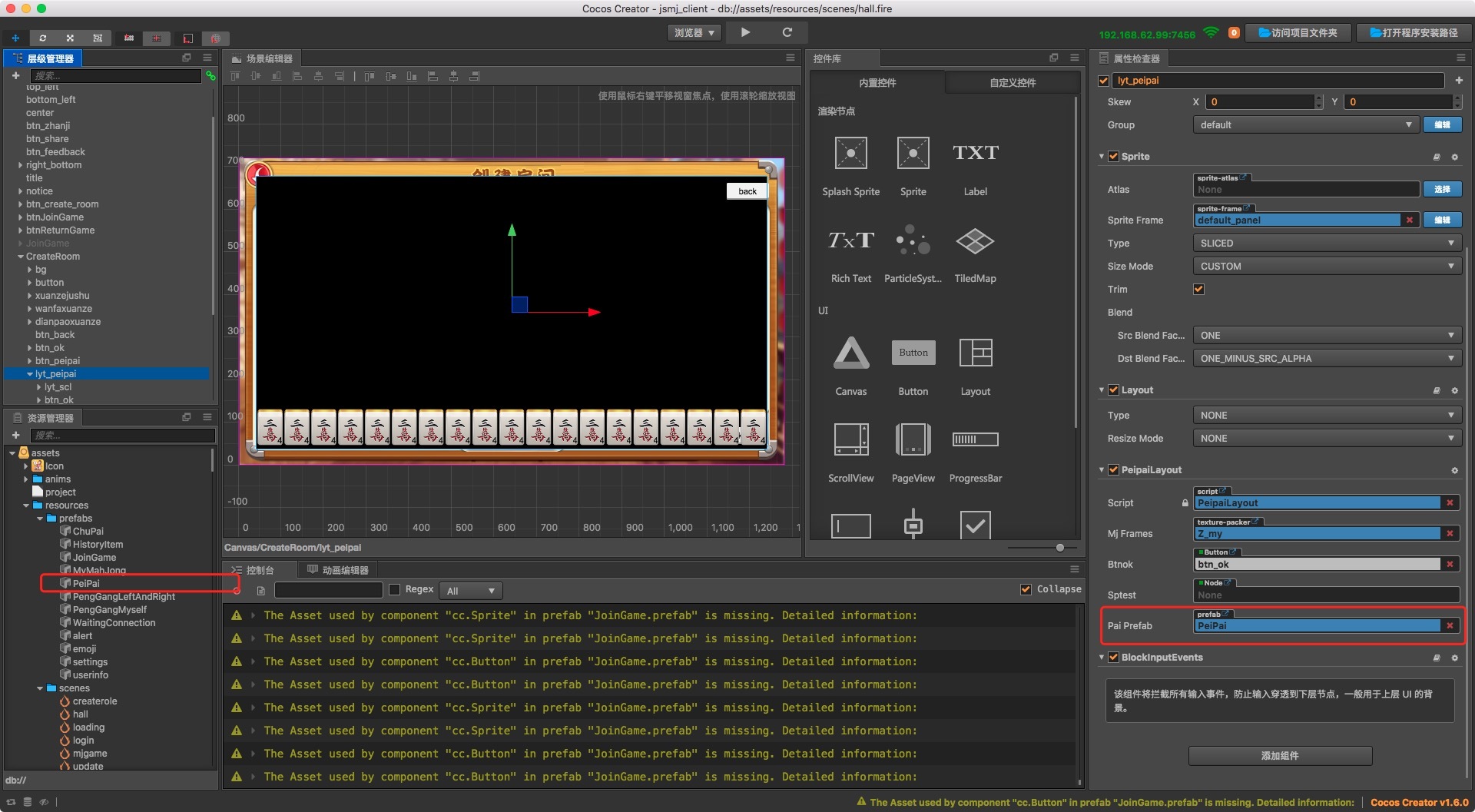1475x812 pixels.
Task: Select the move transform tool
Action: (15, 38)
